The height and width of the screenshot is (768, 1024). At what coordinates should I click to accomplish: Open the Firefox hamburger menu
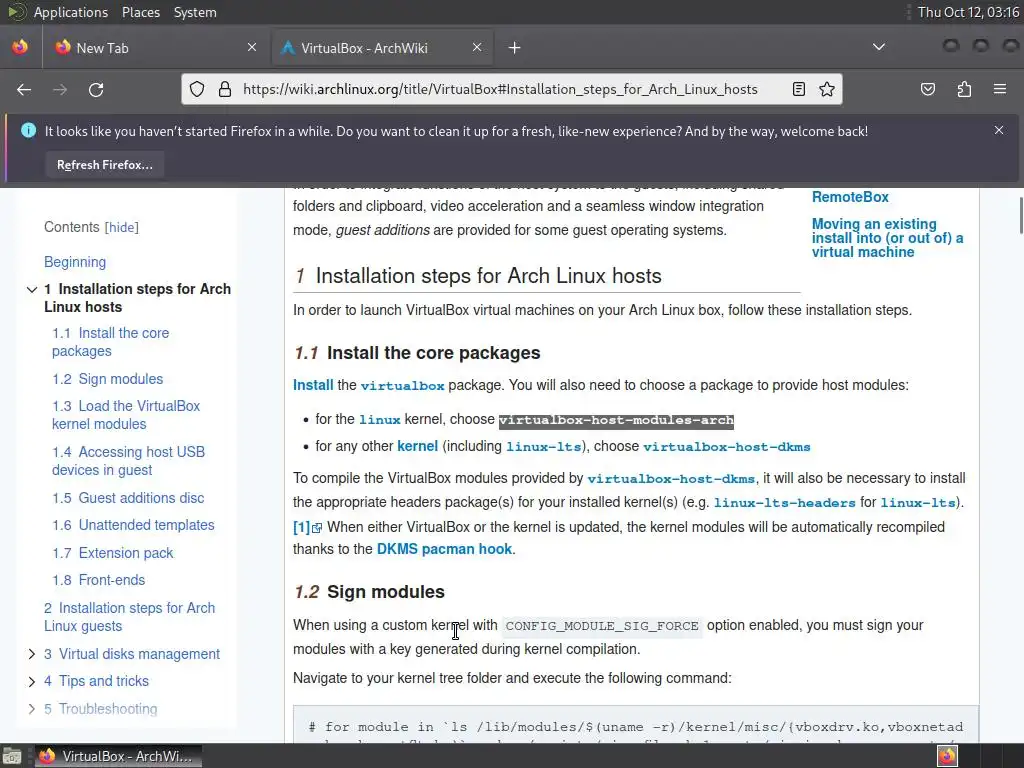point(1000,89)
